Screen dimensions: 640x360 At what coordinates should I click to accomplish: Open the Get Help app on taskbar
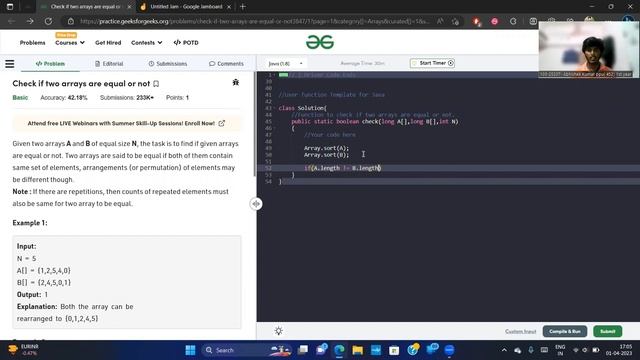[x=413, y=349]
